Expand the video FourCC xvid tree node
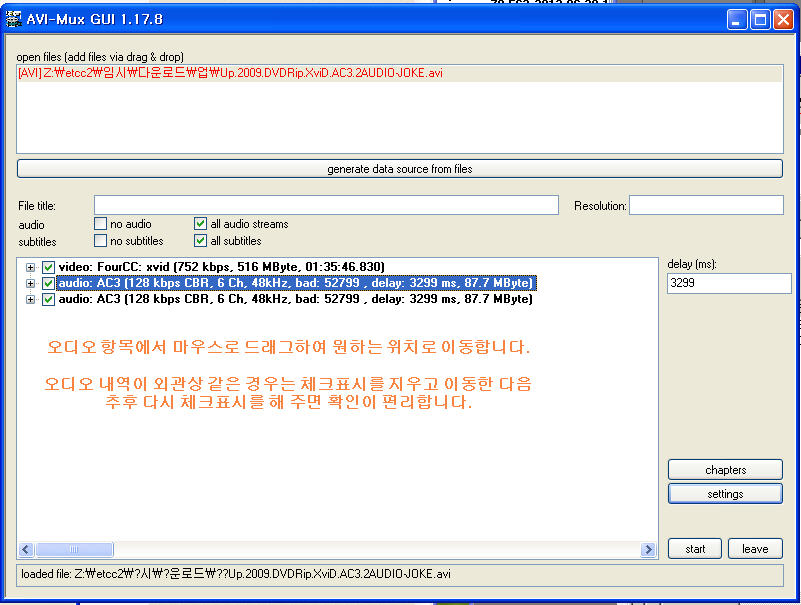The width and height of the screenshot is (801, 605). click(31, 267)
